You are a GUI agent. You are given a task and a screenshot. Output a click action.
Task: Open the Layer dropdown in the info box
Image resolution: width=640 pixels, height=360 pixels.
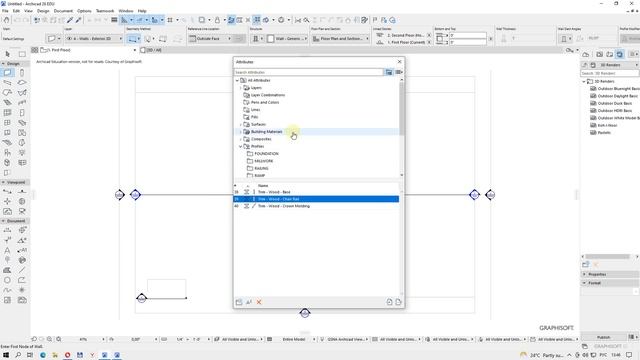[x=94, y=38]
